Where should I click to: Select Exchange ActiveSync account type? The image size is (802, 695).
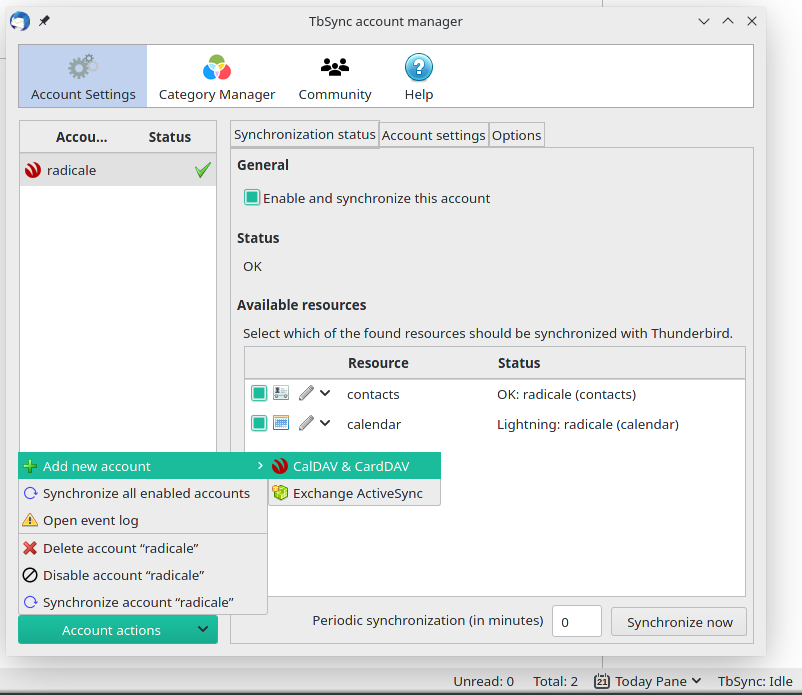pyautogui.click(x=354, y=492)
